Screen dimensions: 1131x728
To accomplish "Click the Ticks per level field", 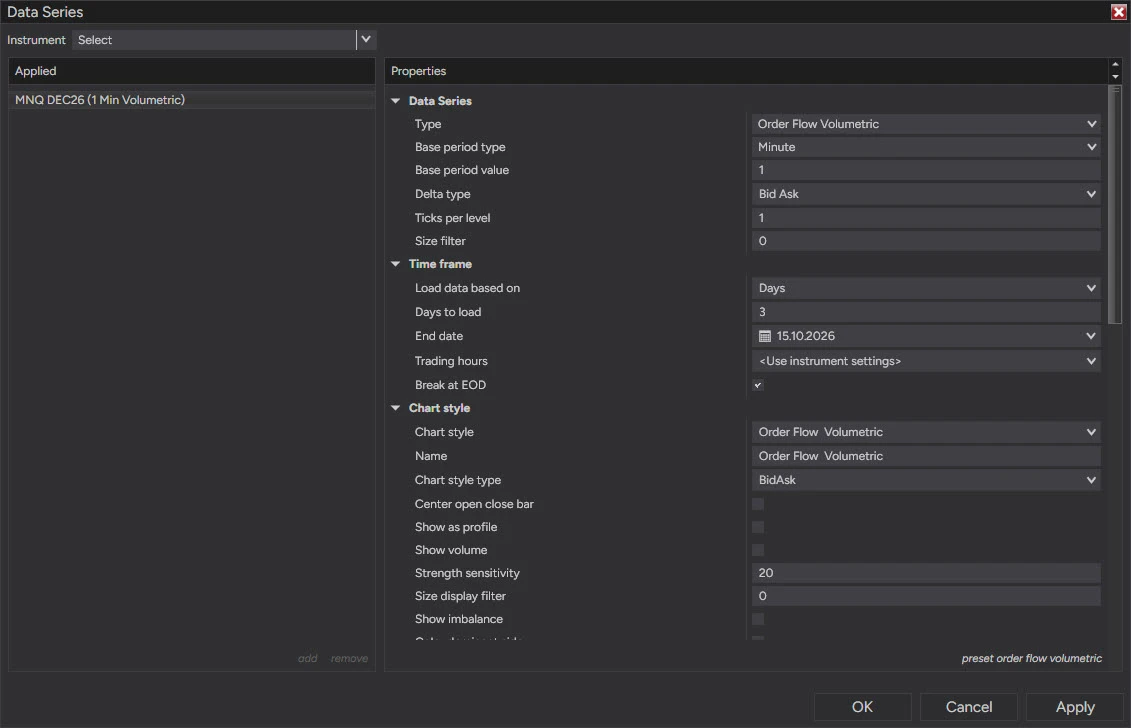I will coord(926,218).
